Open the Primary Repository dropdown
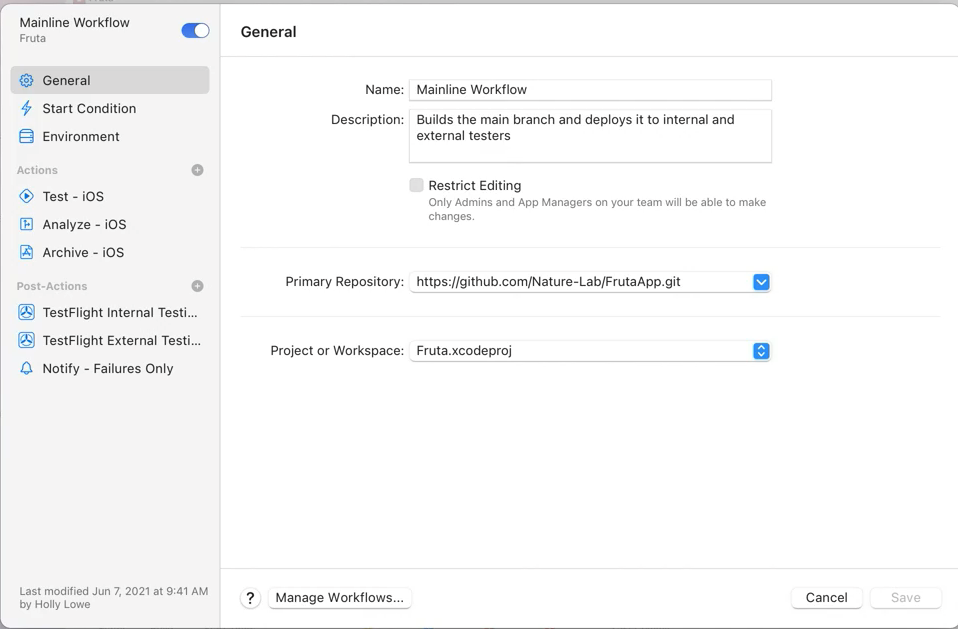This screenshot has height=629, width=958. click(761, 282)
